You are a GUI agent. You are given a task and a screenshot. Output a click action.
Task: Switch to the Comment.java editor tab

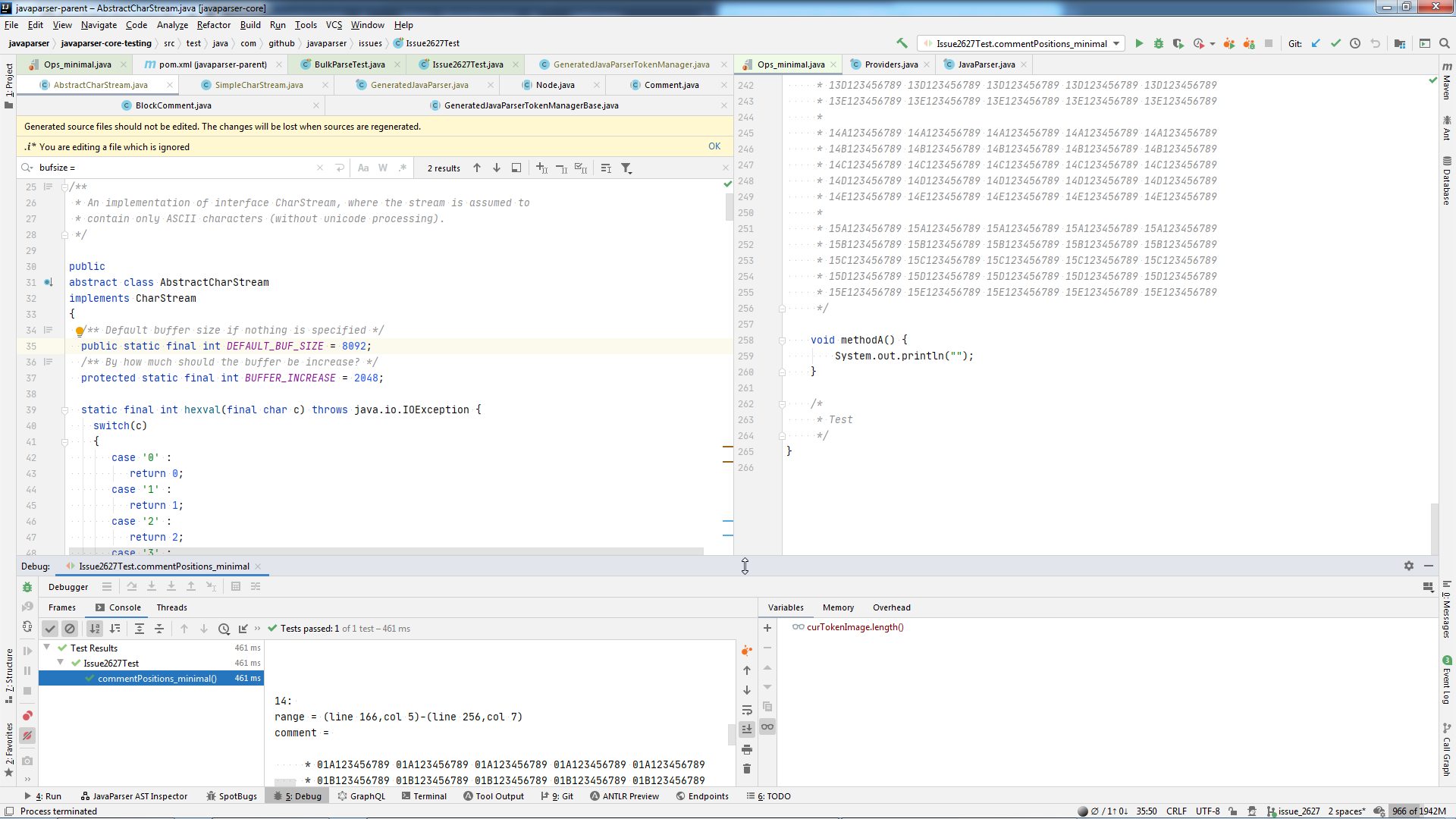[671, 85]
